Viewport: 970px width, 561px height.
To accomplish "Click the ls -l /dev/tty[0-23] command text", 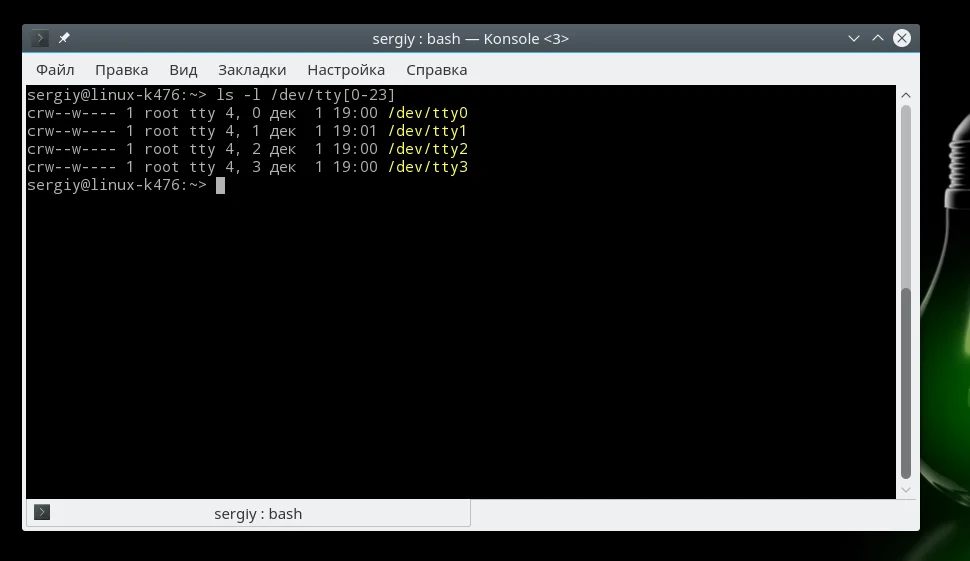I will pos(306,95).
